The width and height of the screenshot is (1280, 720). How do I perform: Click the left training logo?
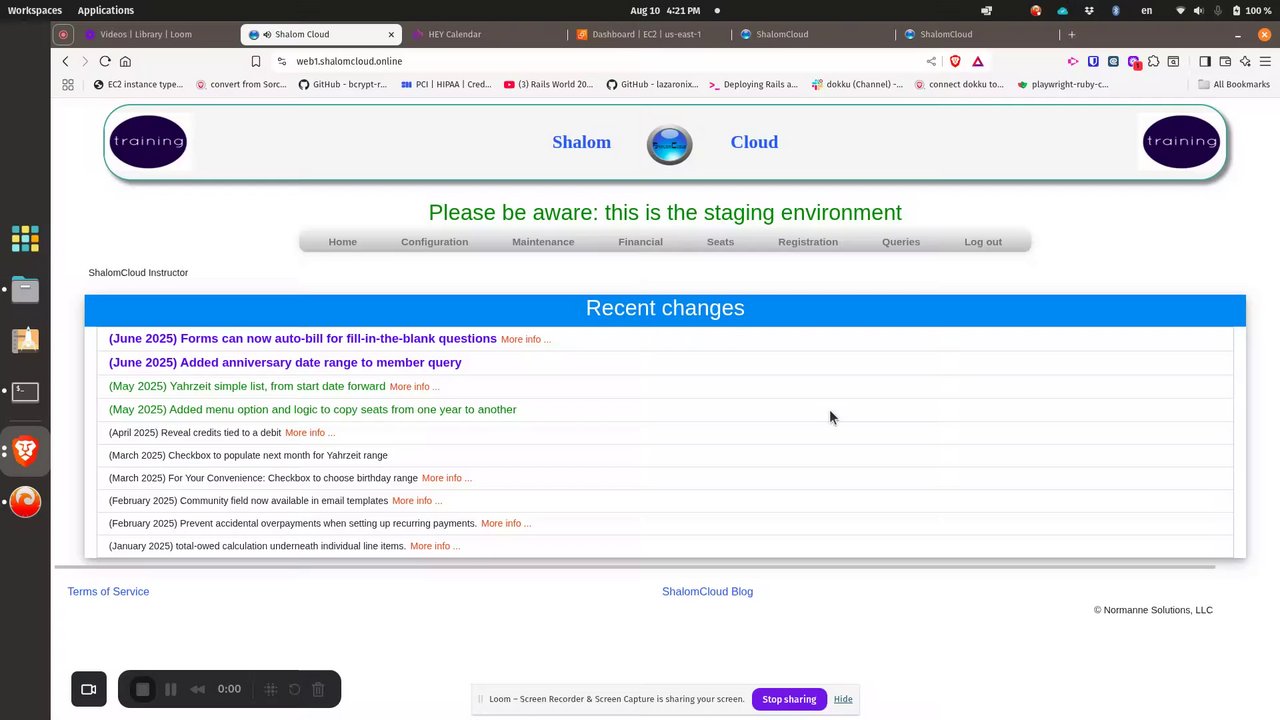tap(148, 141)
